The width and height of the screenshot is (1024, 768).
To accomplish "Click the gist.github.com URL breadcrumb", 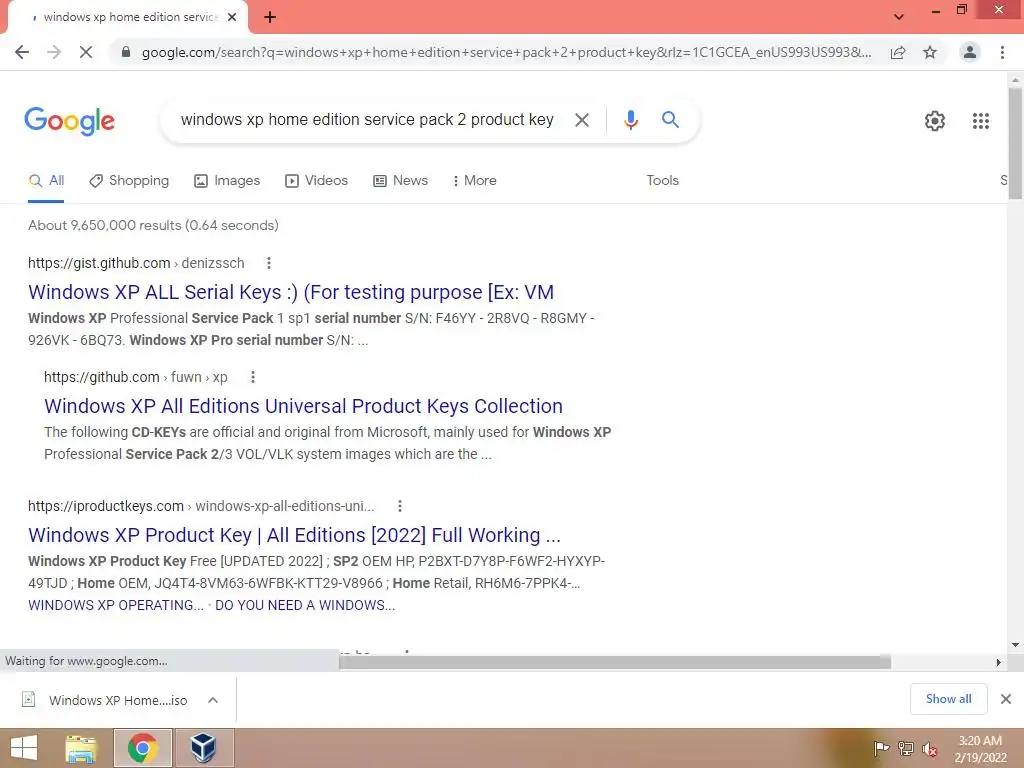I will click(136, 263).
